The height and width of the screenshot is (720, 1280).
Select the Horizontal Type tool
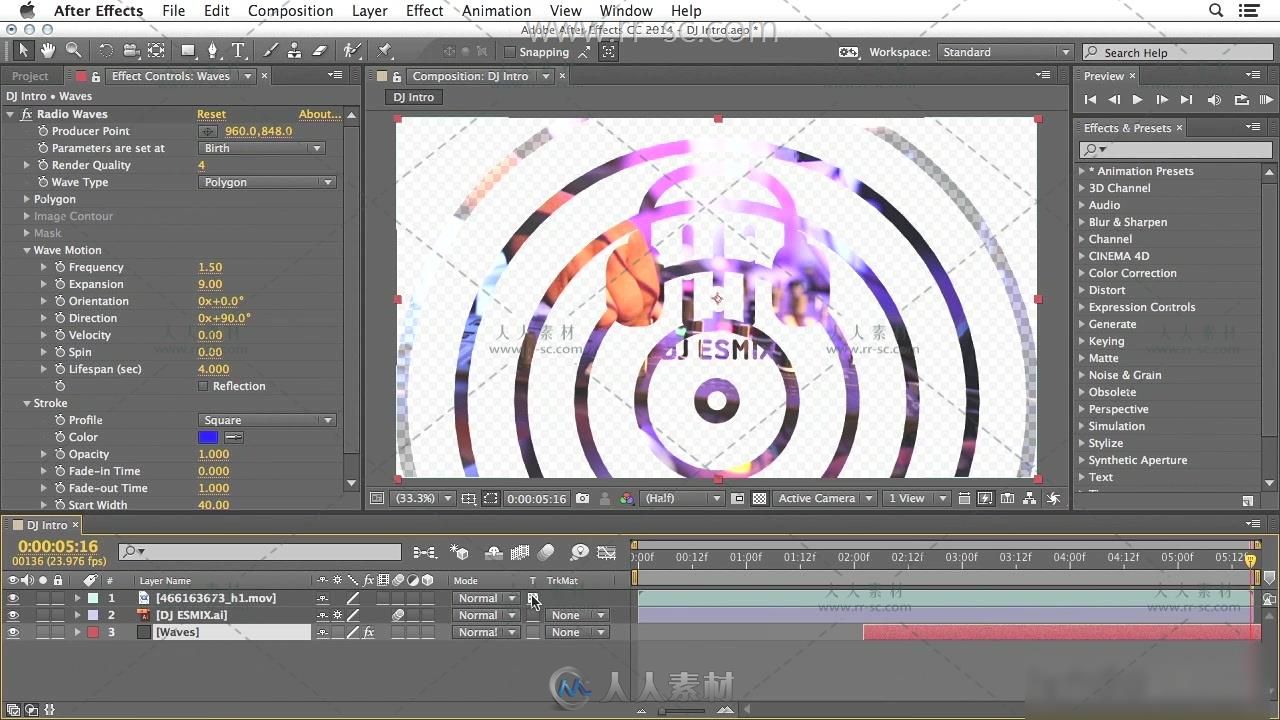(238, 51)
